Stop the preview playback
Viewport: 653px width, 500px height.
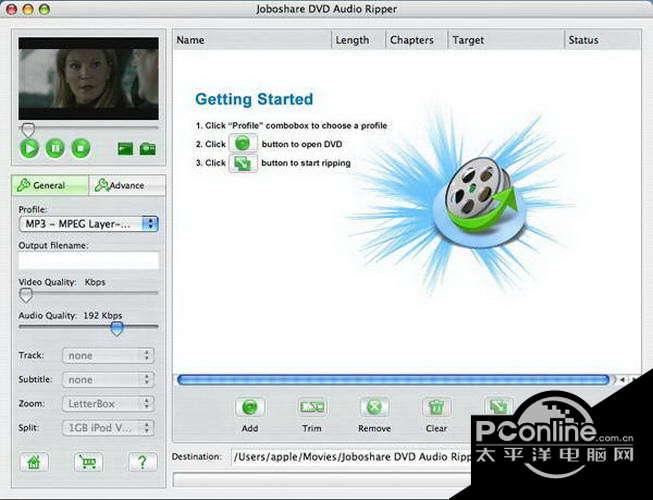coord(81,148)
